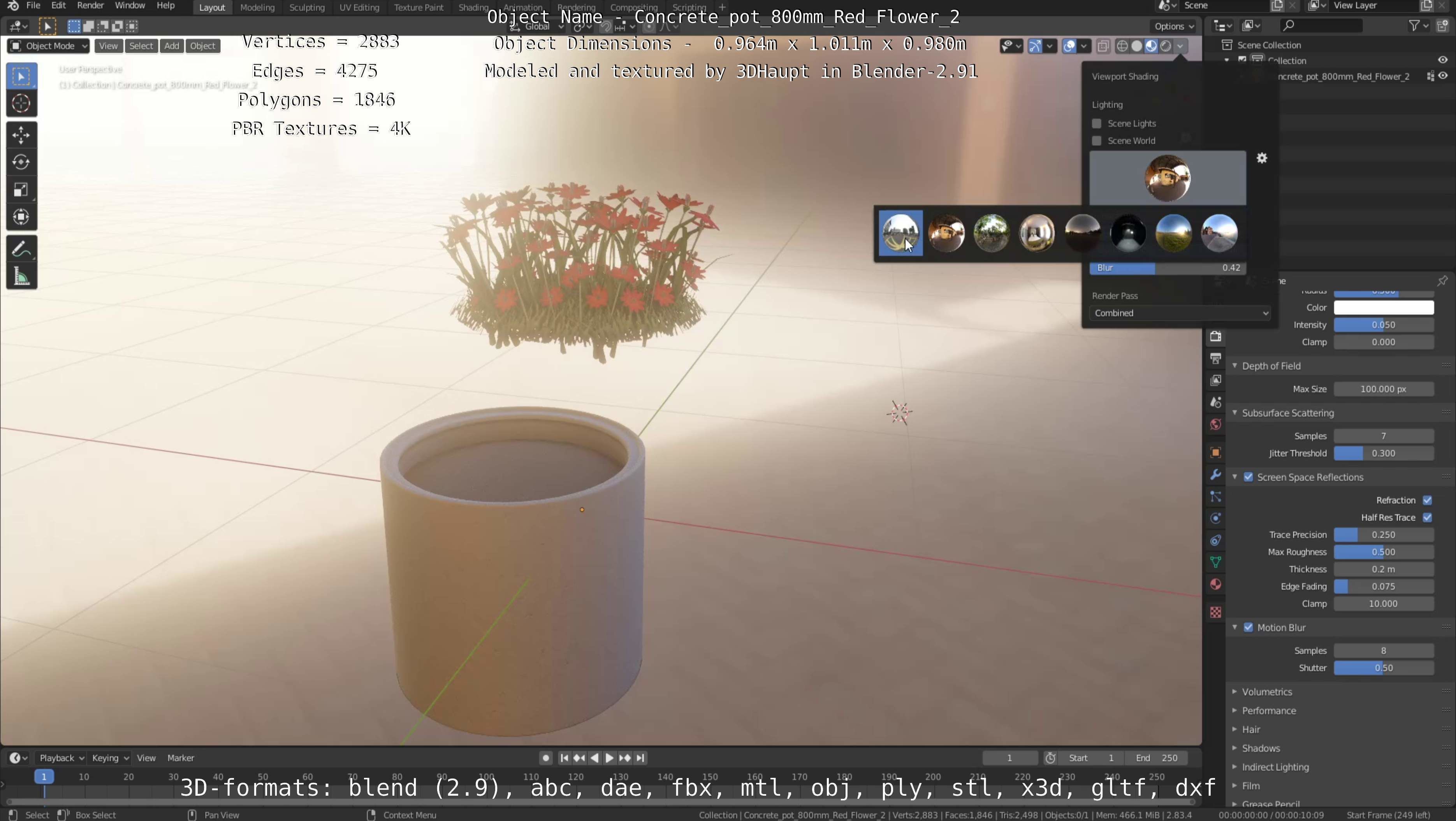Open Object properties tab
1456x821 pixels.
point(1216,453)
